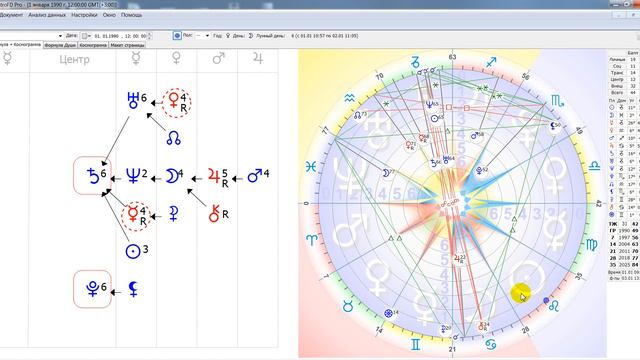Select the Формула + Космограмма tab
Viewport: 640px width, 360px height.
tap(20, 44)
